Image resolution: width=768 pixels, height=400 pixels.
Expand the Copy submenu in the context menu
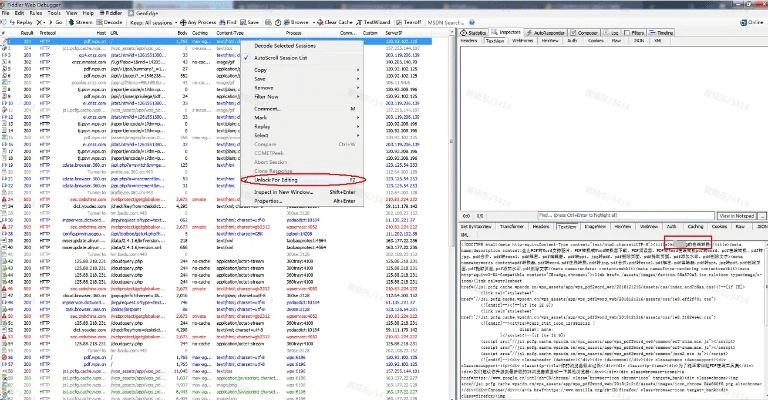coord(261,70)
